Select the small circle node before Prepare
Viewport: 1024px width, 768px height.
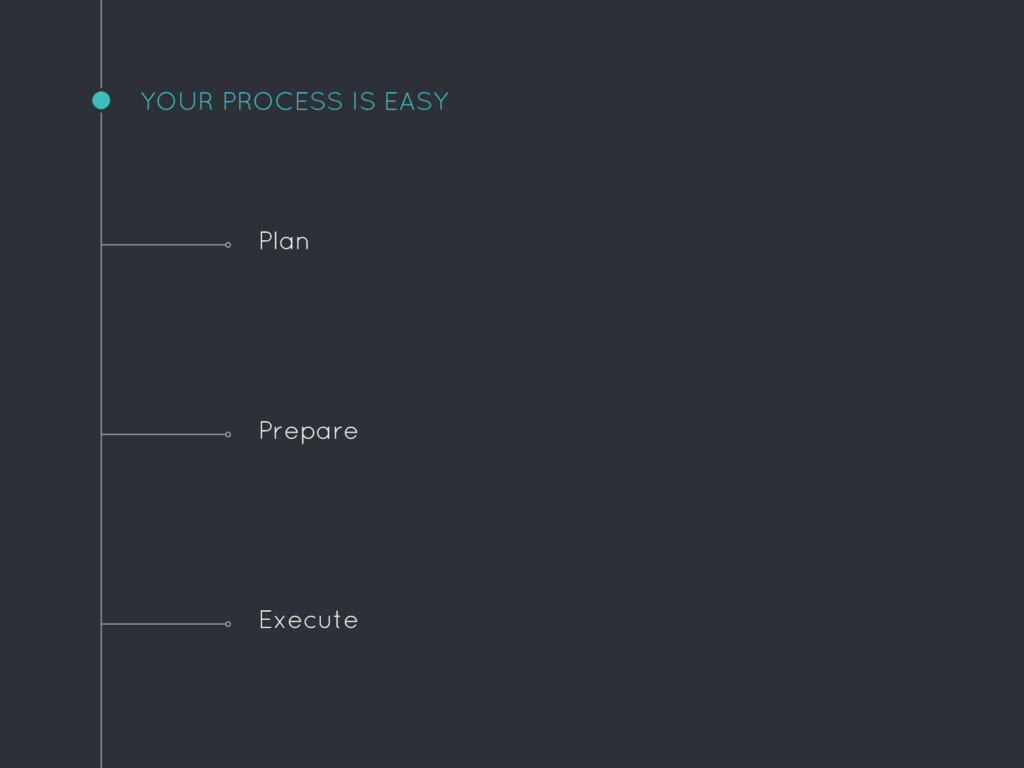click(x=228, y=434)
